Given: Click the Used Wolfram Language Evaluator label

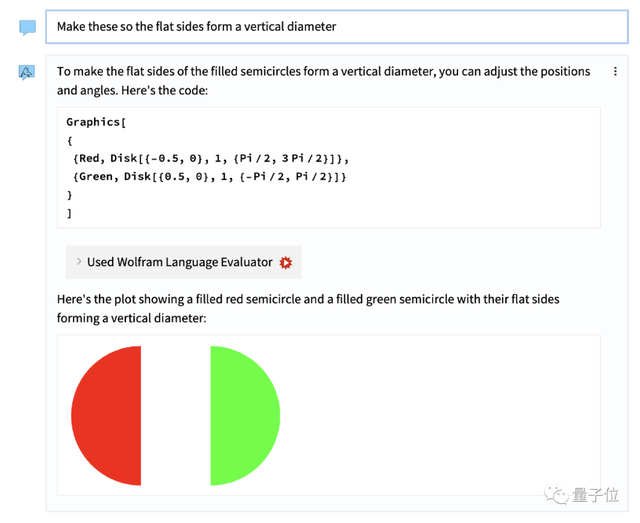Looking at the screenshot, I should point(179,262).
